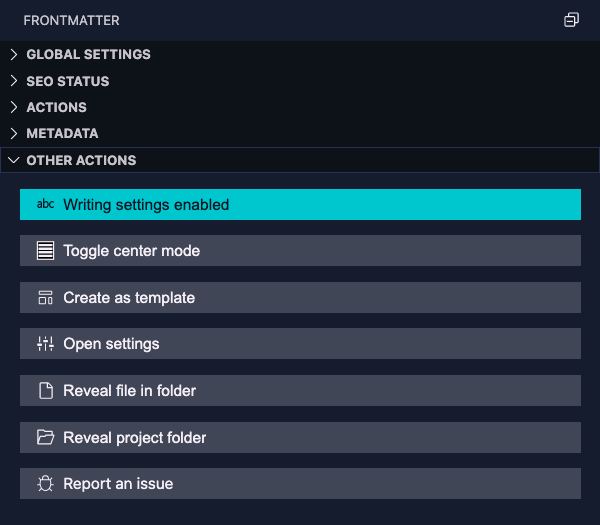The height and width of the screenshot is (525, 600).
Task: Expand the Actions section chevron
Action: pos(14,107)
